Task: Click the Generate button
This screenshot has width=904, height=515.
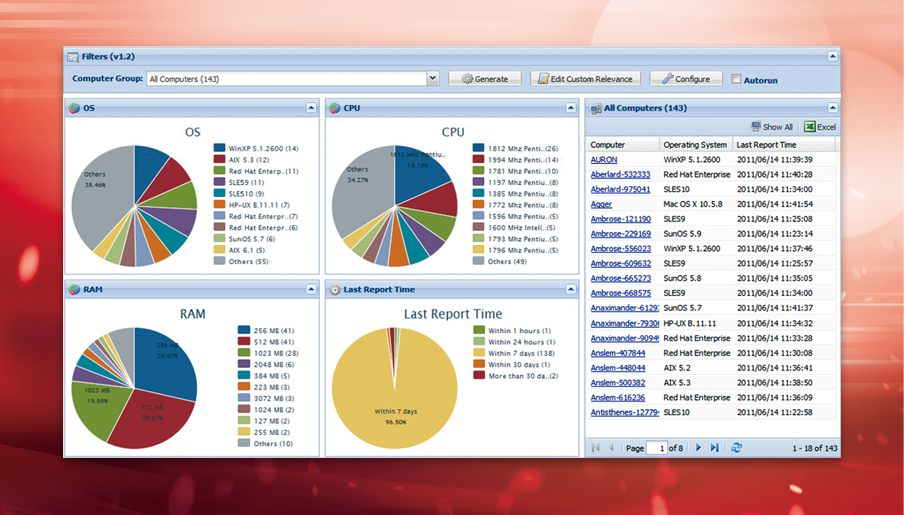Action: (x=485, y=79)
